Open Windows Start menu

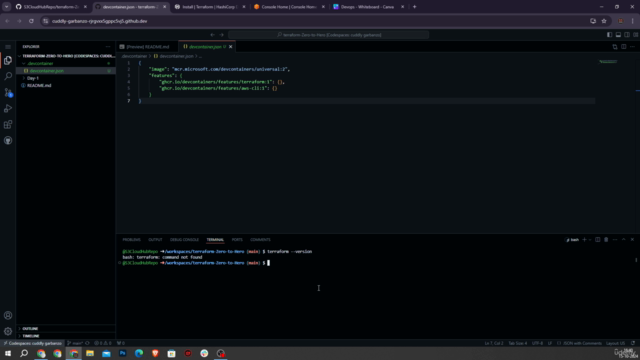(8, 353)
